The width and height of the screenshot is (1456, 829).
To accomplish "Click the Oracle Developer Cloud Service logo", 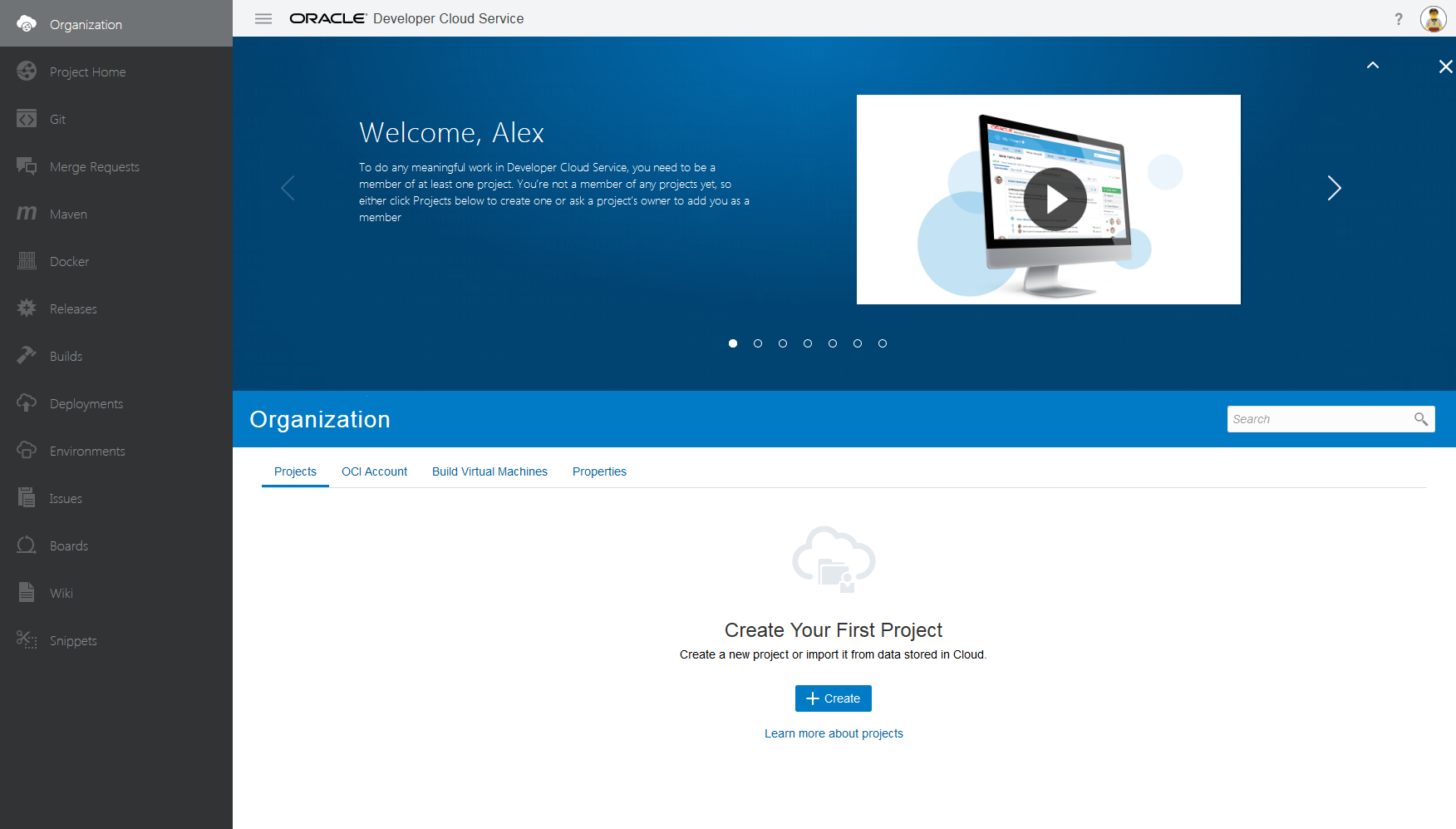I will (406, 18).
